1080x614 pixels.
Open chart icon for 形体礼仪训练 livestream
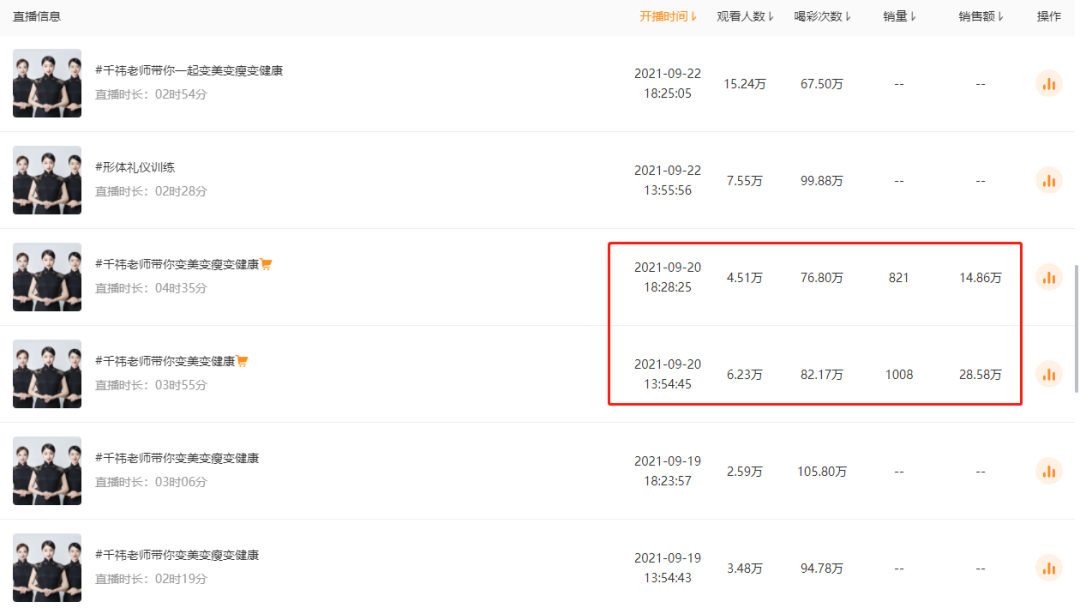[x=1049, y=181]
